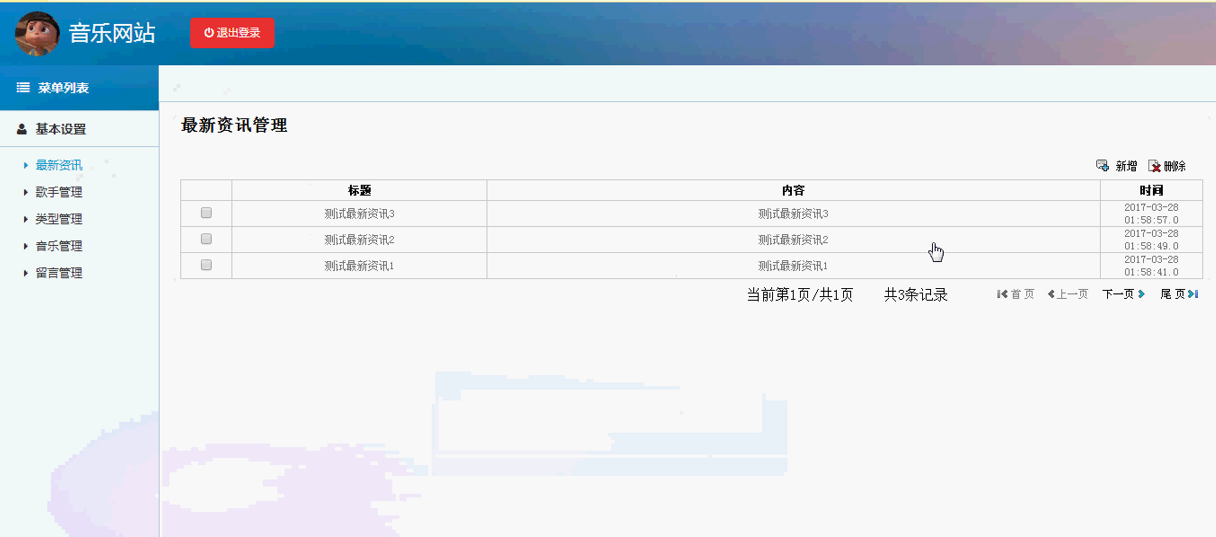The image size is (1216, 537).
Task: Click the 删除 text link
Action: 1175,166
